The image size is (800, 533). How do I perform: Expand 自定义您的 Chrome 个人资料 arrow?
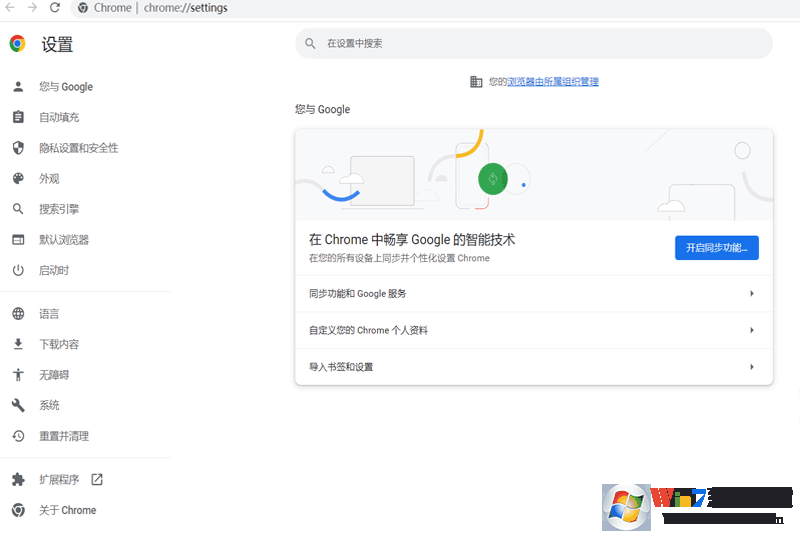pos(752,330)
